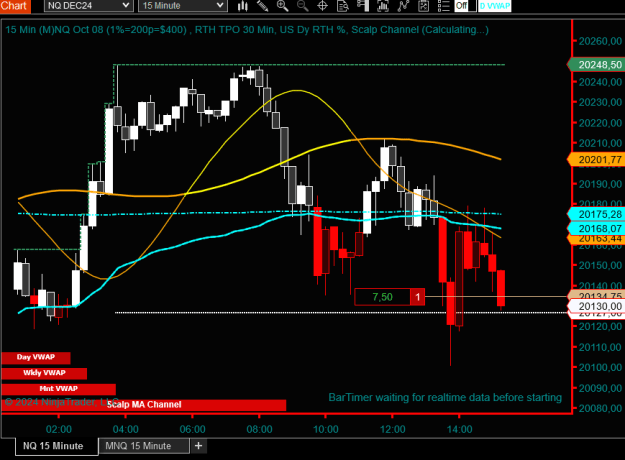The width and height of the screenshot is (625, 460).
Task: Click the 20163,44 orange price marker
Action: point(596,239)
